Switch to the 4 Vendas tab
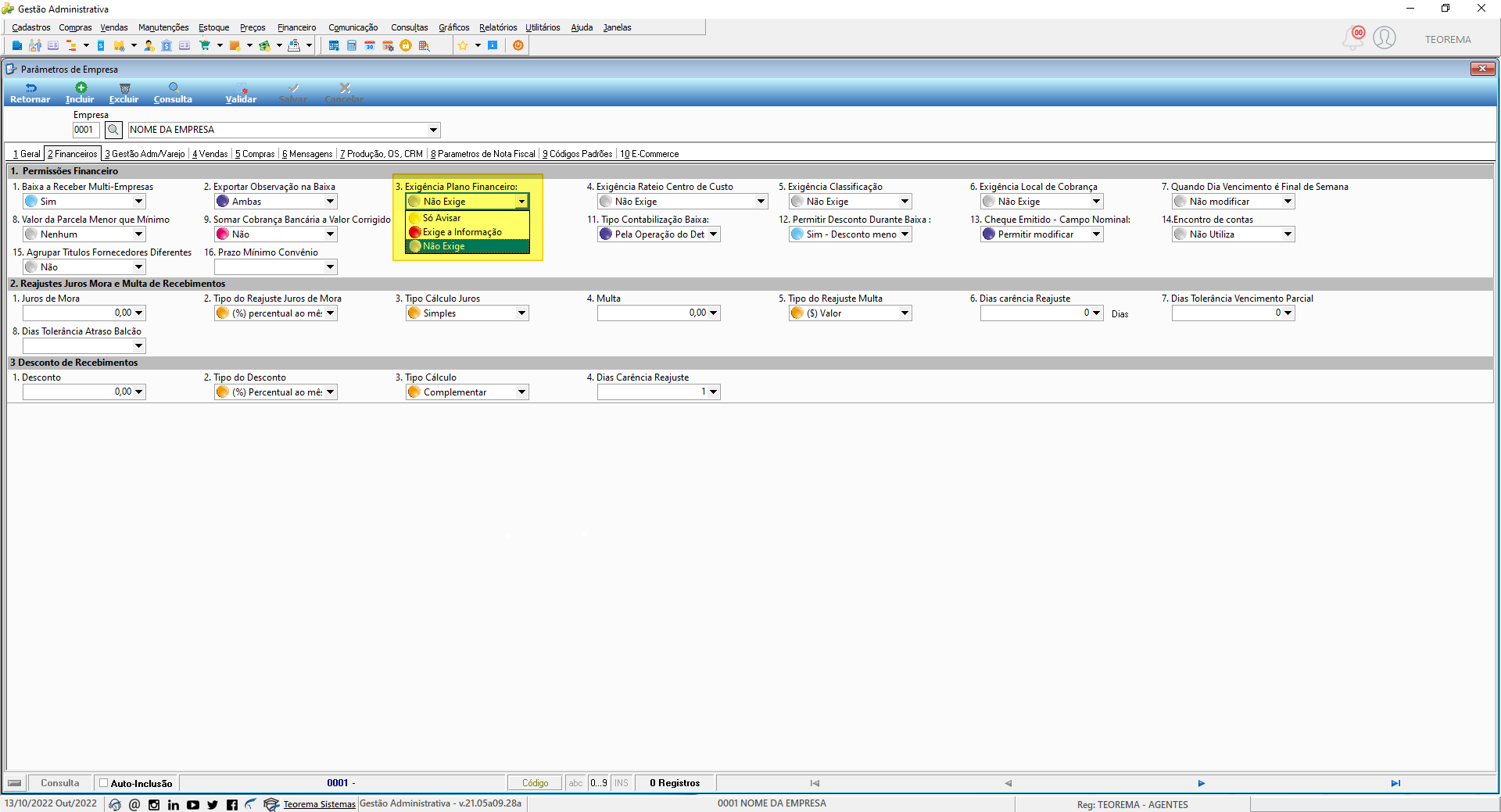The image size is (1501, 812). 210,154
